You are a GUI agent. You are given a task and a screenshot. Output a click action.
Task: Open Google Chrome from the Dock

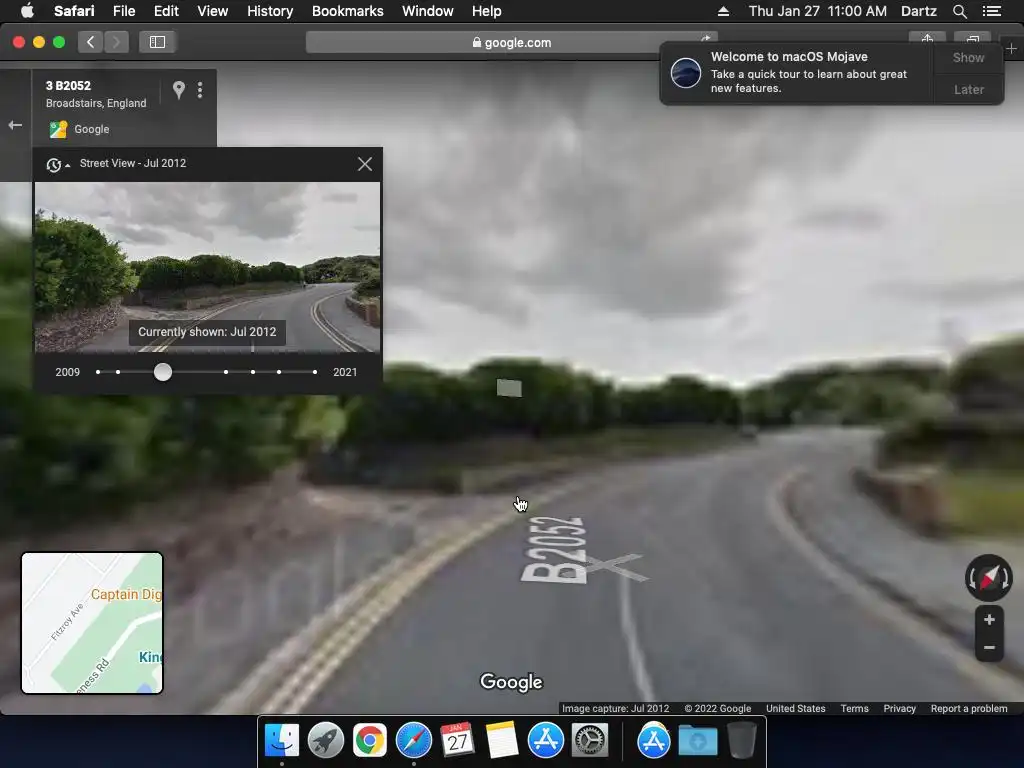point(370,741)
